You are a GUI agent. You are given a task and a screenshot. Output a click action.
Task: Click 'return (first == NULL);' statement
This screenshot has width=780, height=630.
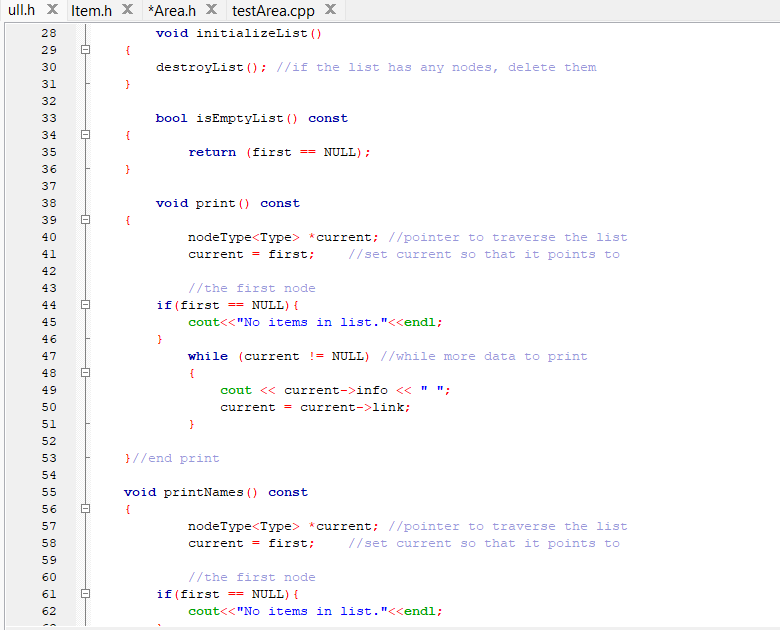coord(279,152)
